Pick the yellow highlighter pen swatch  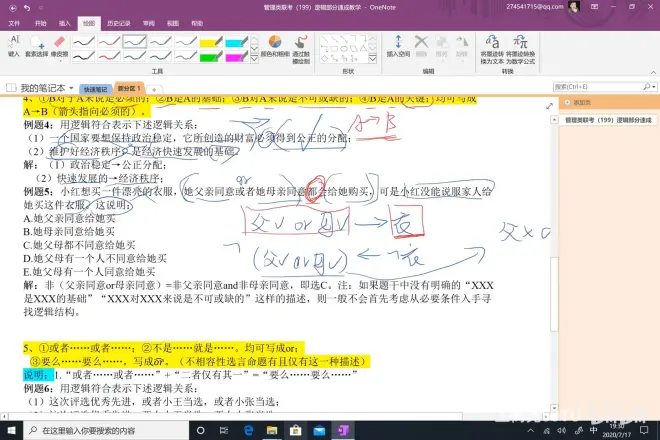click(x=211, y=42)
